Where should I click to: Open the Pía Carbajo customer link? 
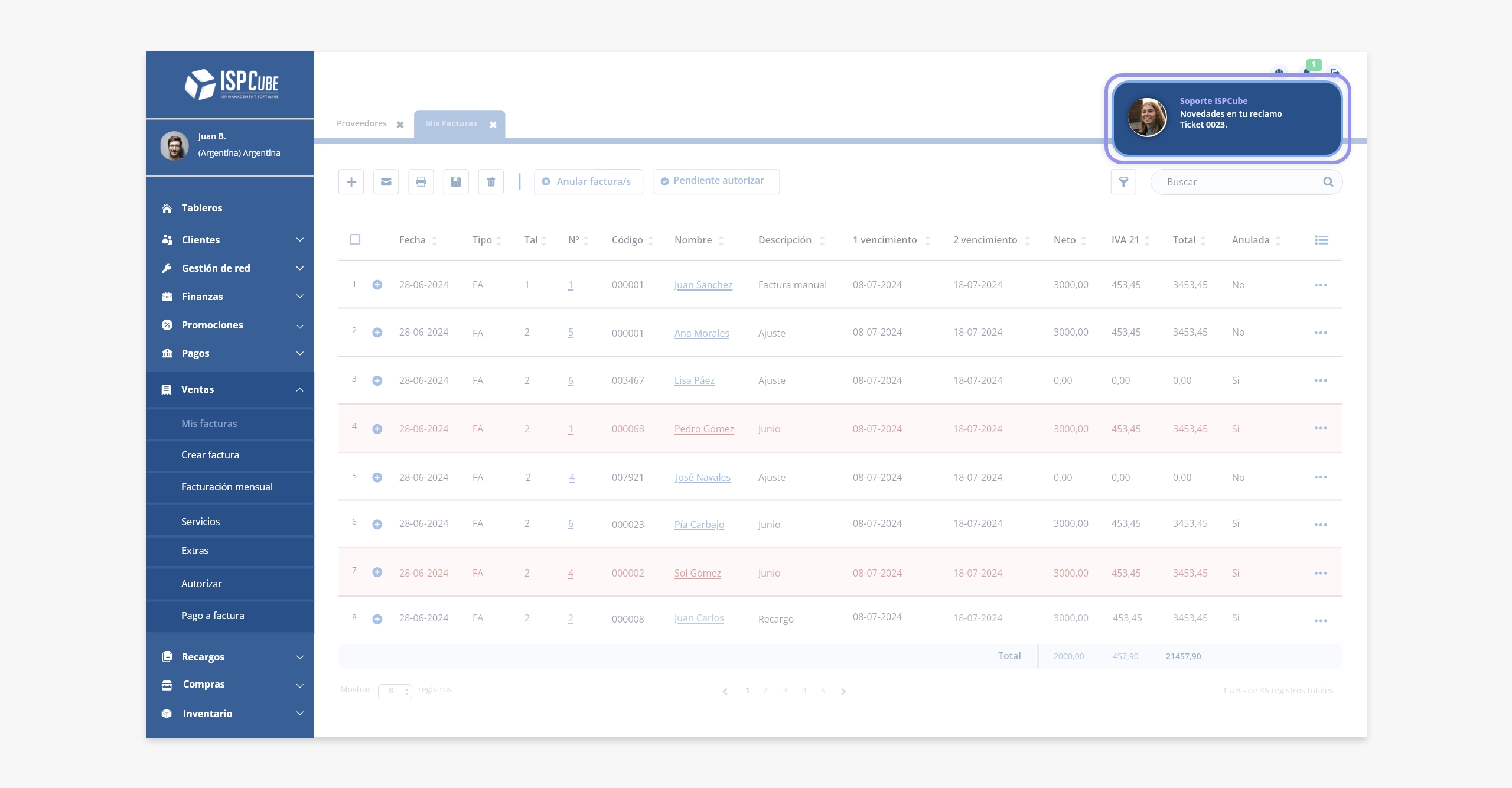[x=699, y=525]
